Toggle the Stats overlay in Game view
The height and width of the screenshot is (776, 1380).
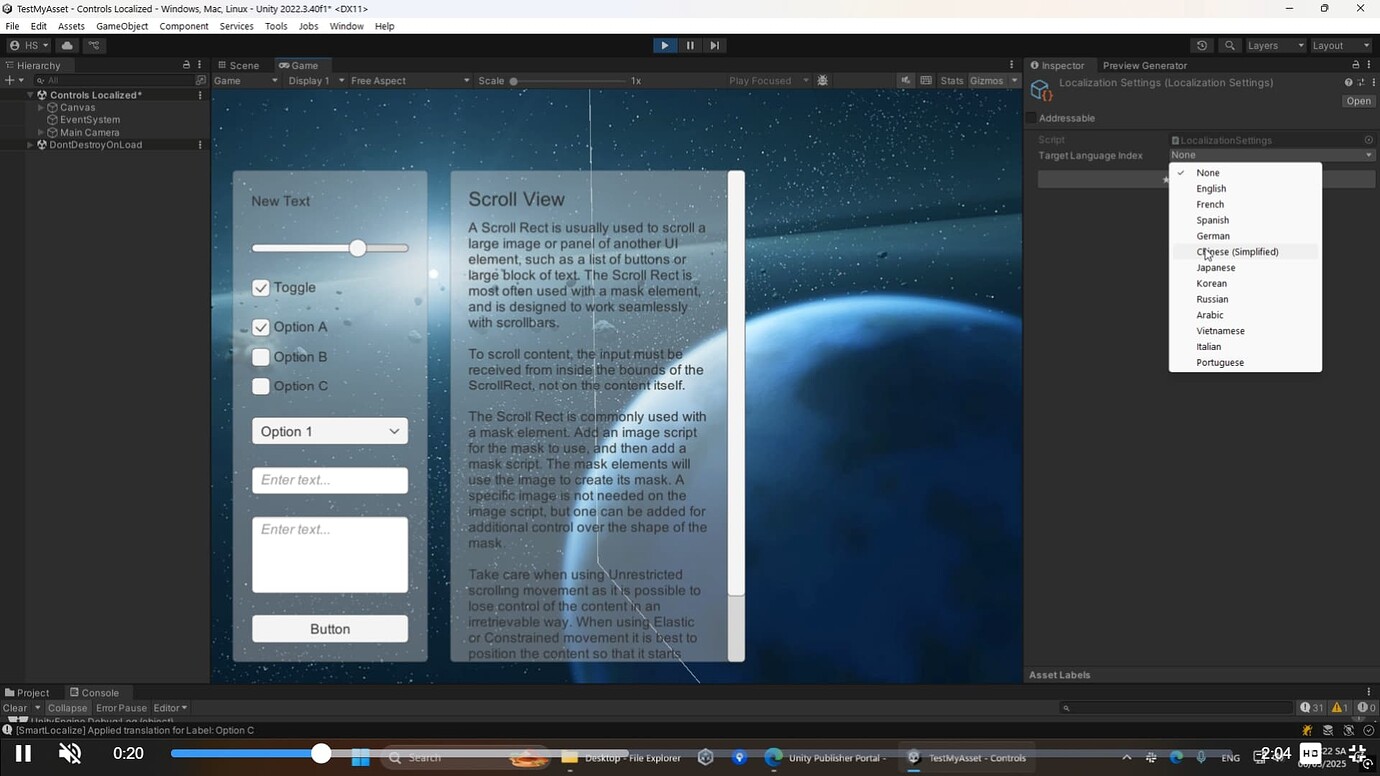pyautogui.click(x=950, y=80)
